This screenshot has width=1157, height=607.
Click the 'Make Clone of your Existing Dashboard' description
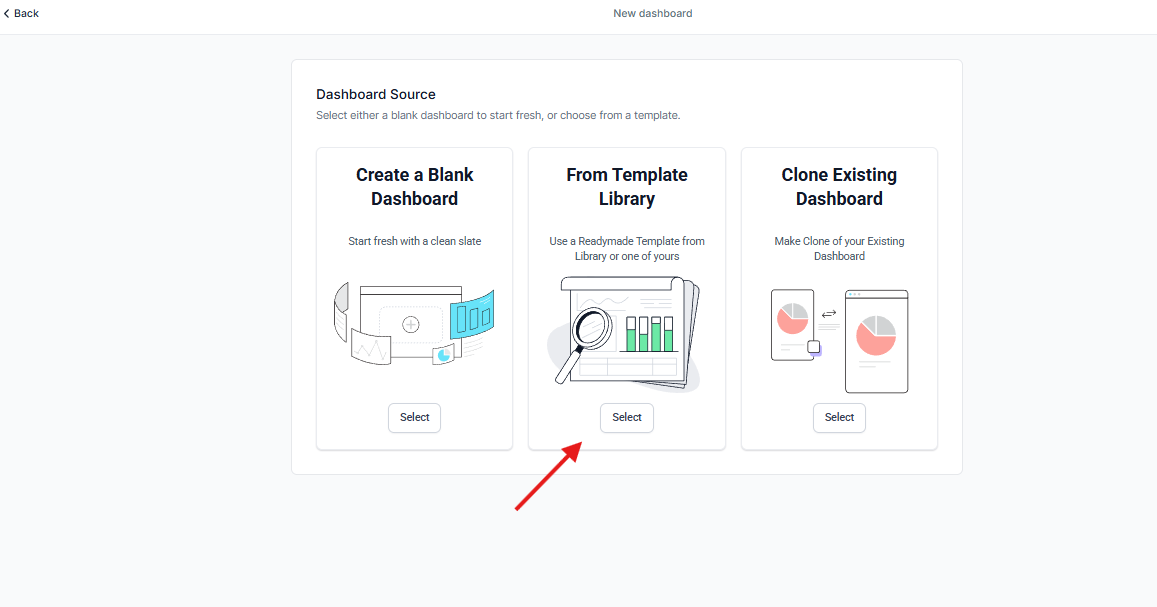[x=839, y=248]
